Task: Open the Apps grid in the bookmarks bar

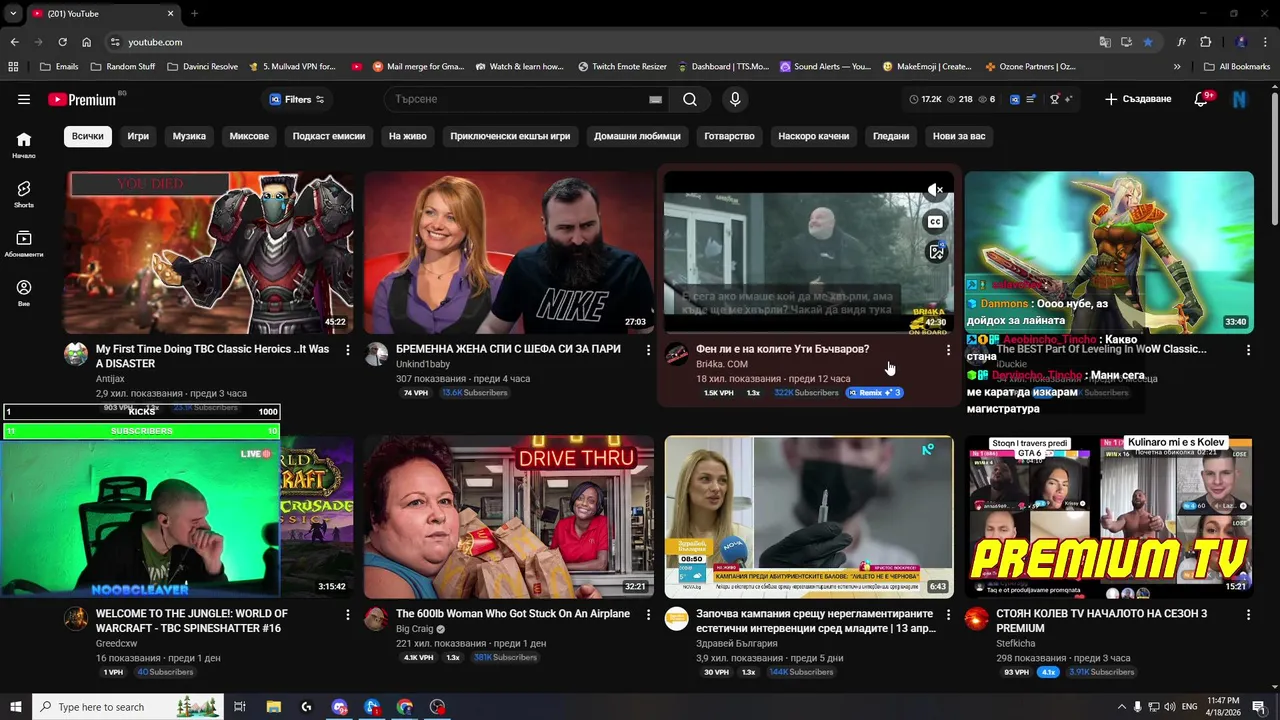Action: (13, 67)
